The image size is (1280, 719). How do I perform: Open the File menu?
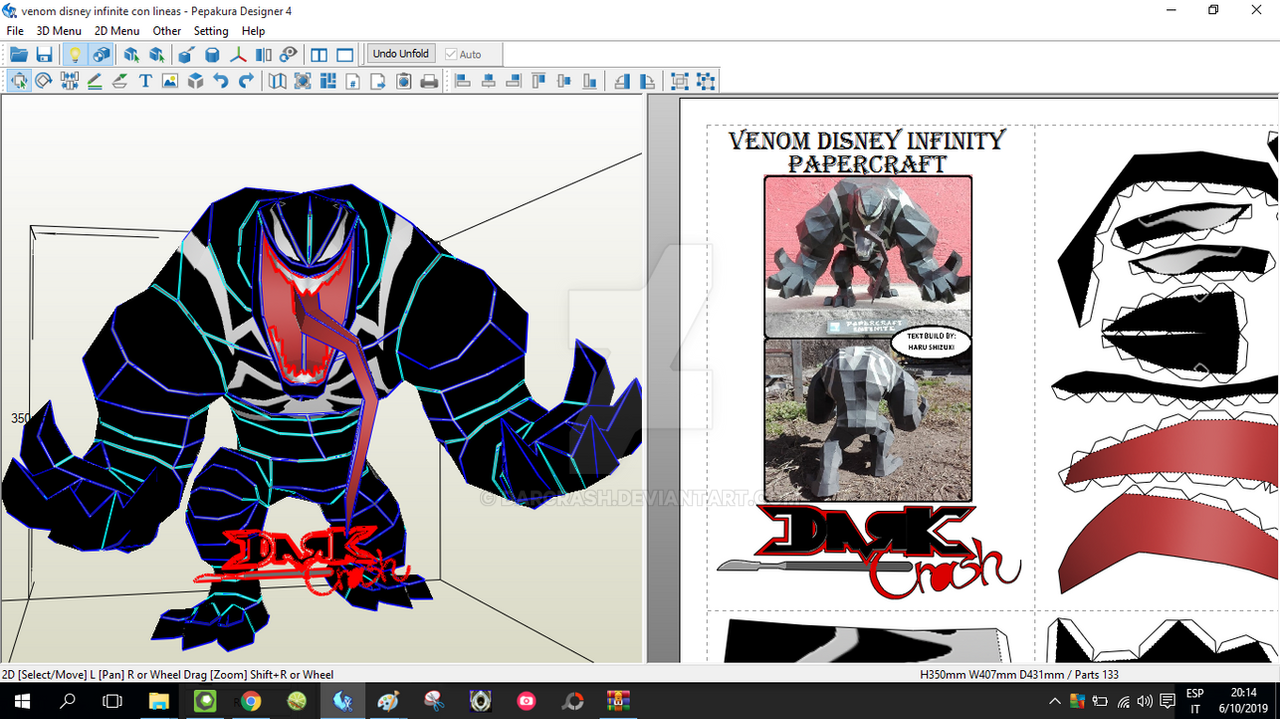15,31
